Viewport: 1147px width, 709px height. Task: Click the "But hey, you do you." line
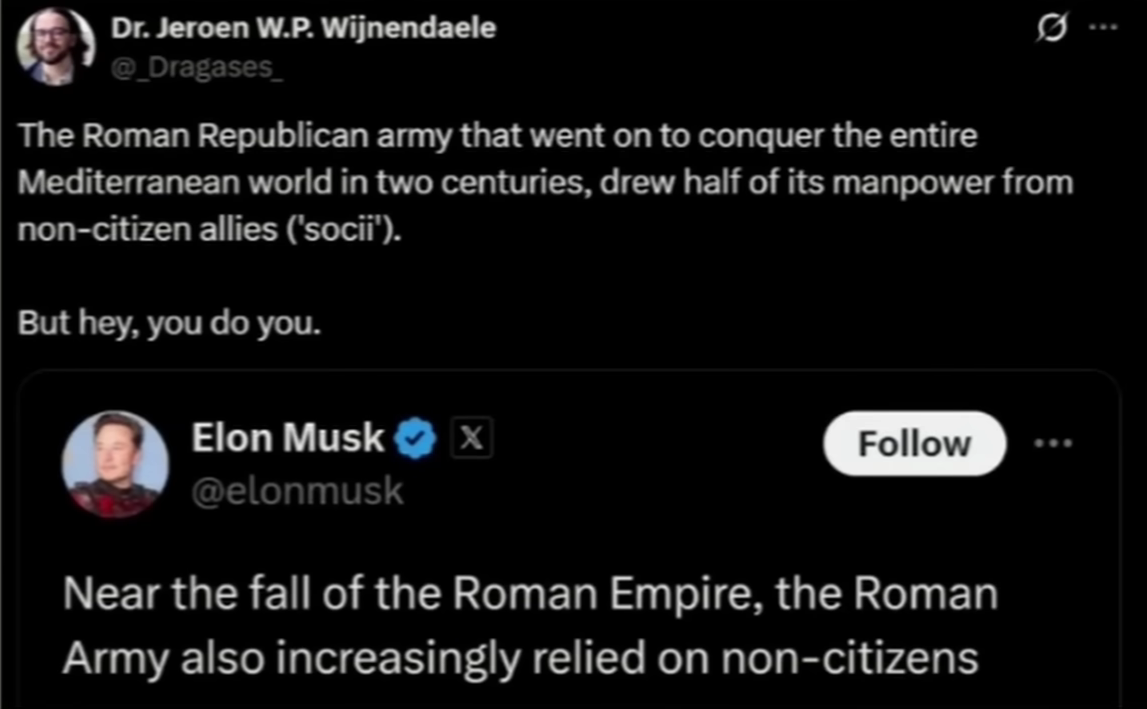170,324
